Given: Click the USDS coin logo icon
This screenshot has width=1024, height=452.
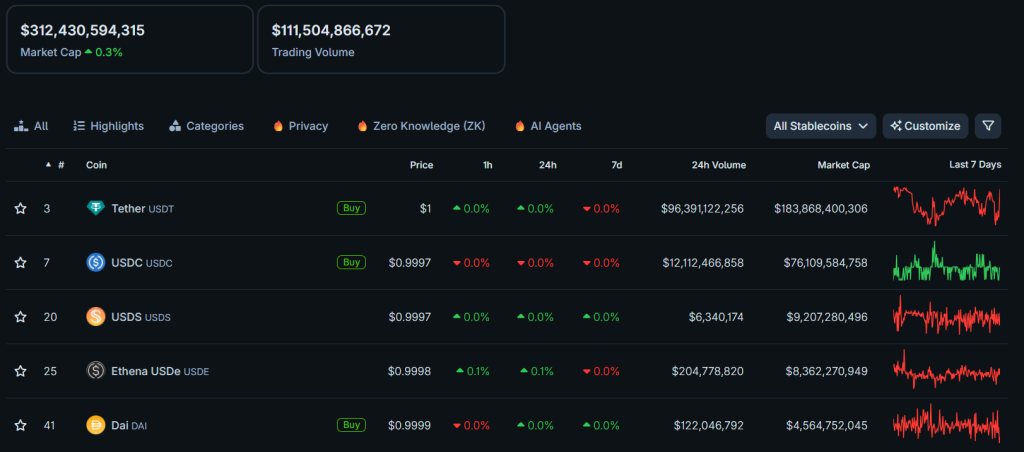Looking at the screenshot, I should click(96, 317).
